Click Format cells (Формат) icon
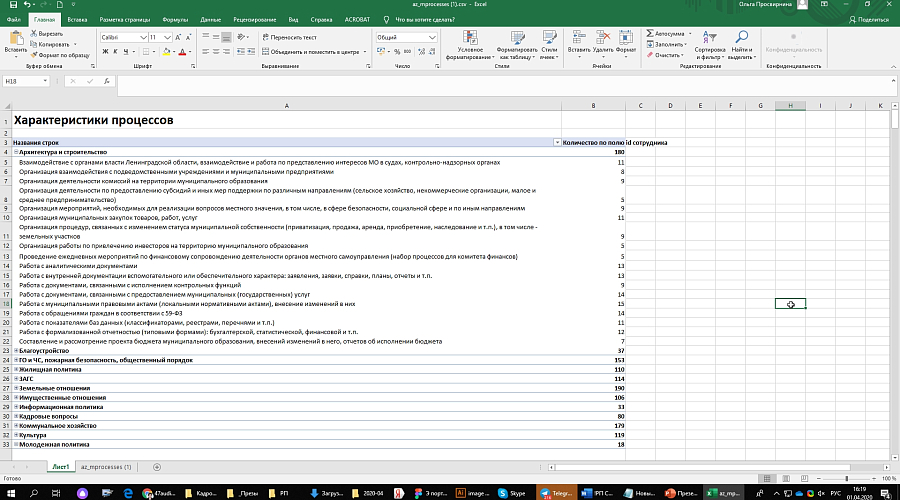900x500 pixels. coord(626,38)
